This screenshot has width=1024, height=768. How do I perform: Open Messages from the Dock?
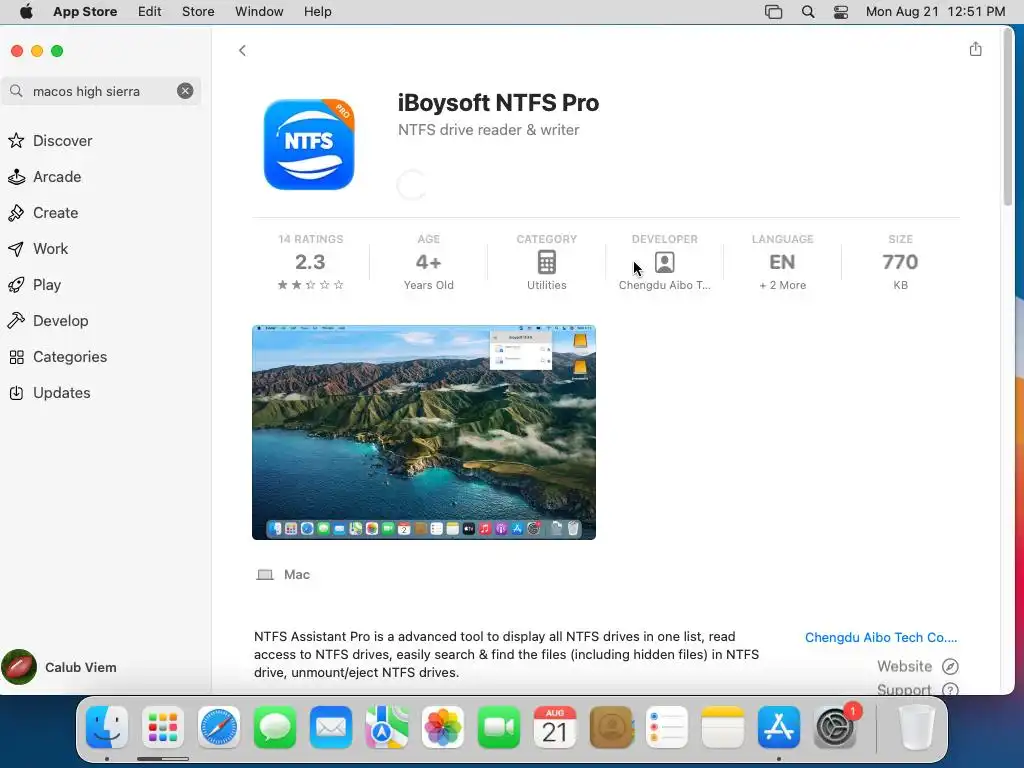point(275,726)
